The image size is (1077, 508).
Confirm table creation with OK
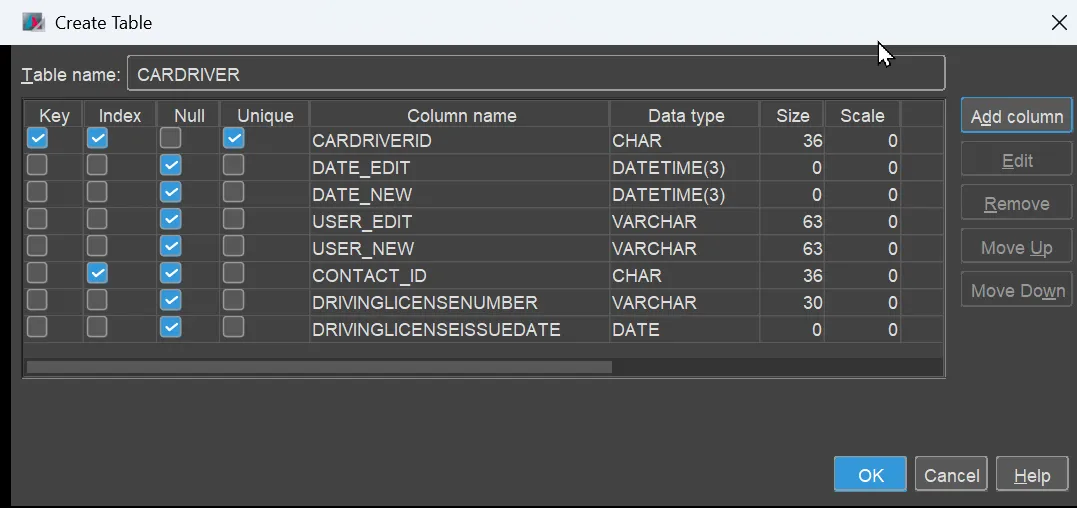click(870, 475)
